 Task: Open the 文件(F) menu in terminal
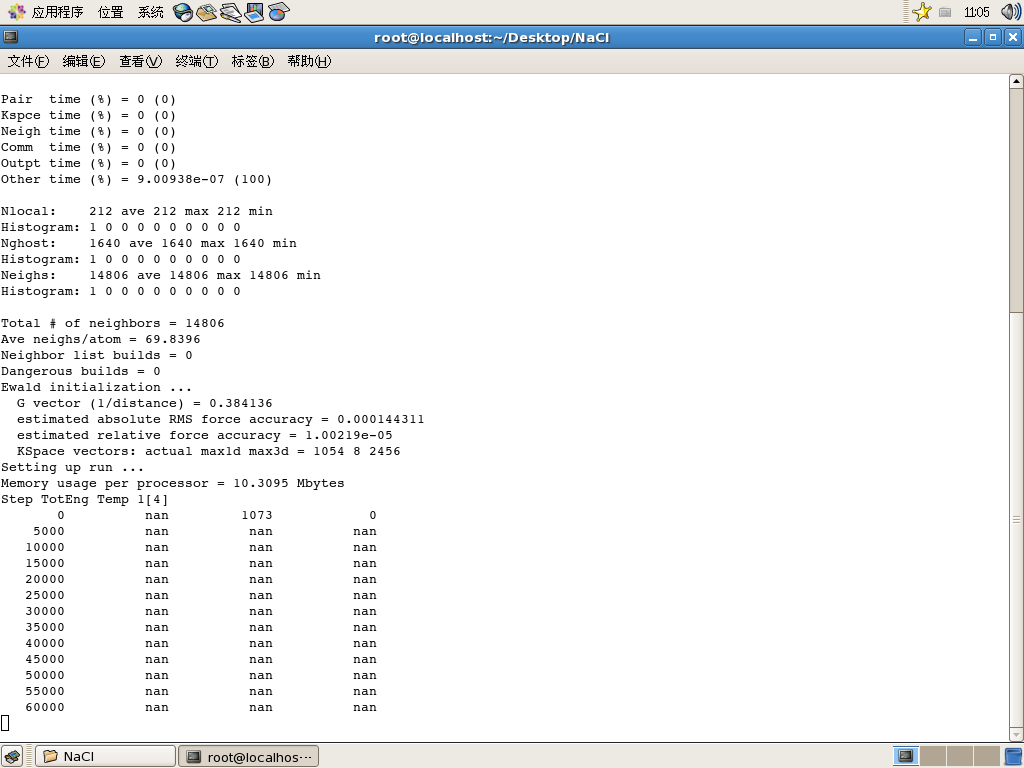pos(28,61)
